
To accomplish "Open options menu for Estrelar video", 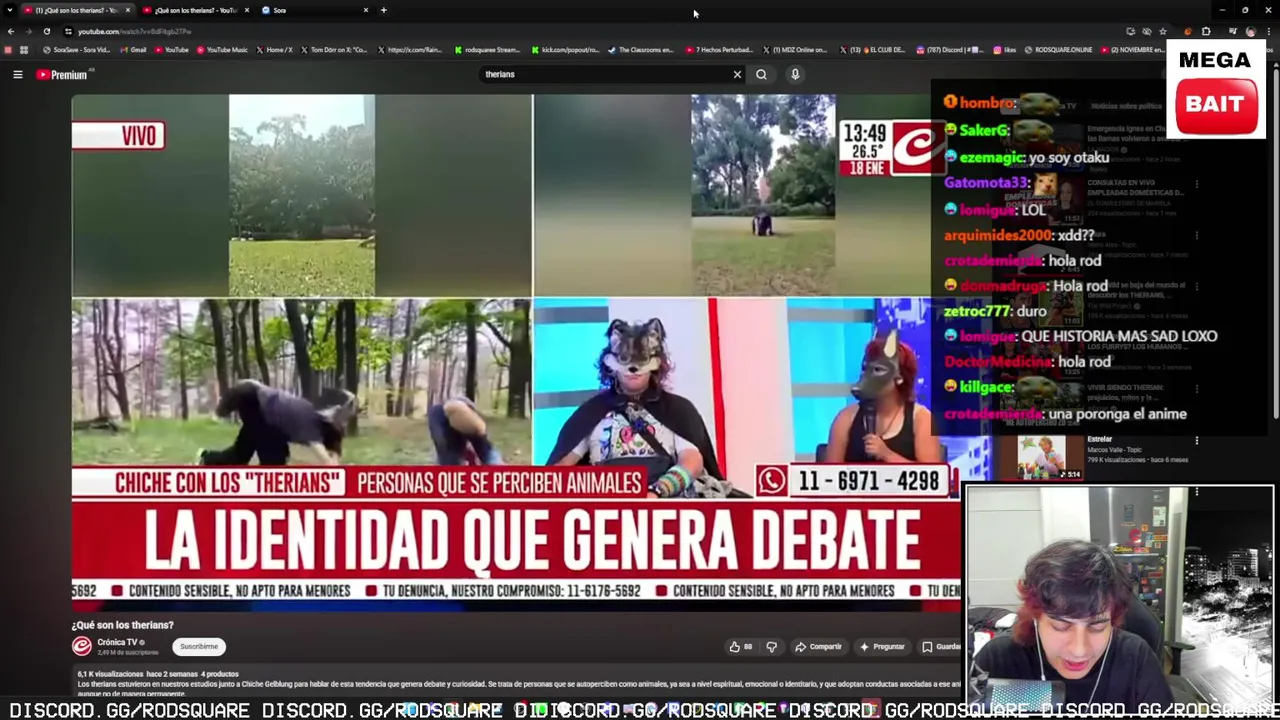I will click(1197, 440).
